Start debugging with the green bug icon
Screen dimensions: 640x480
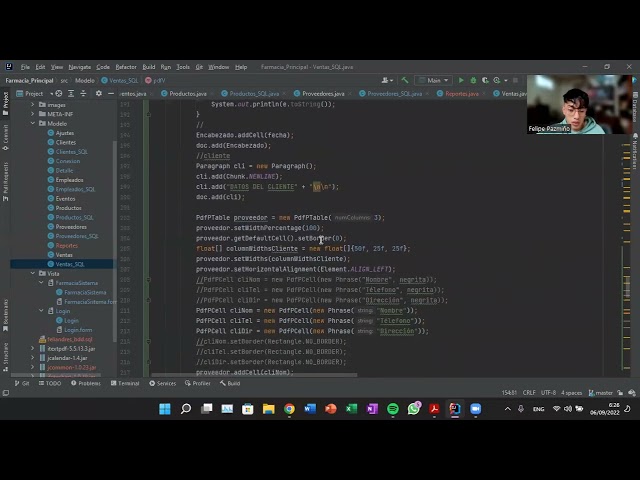coord(473,80)
